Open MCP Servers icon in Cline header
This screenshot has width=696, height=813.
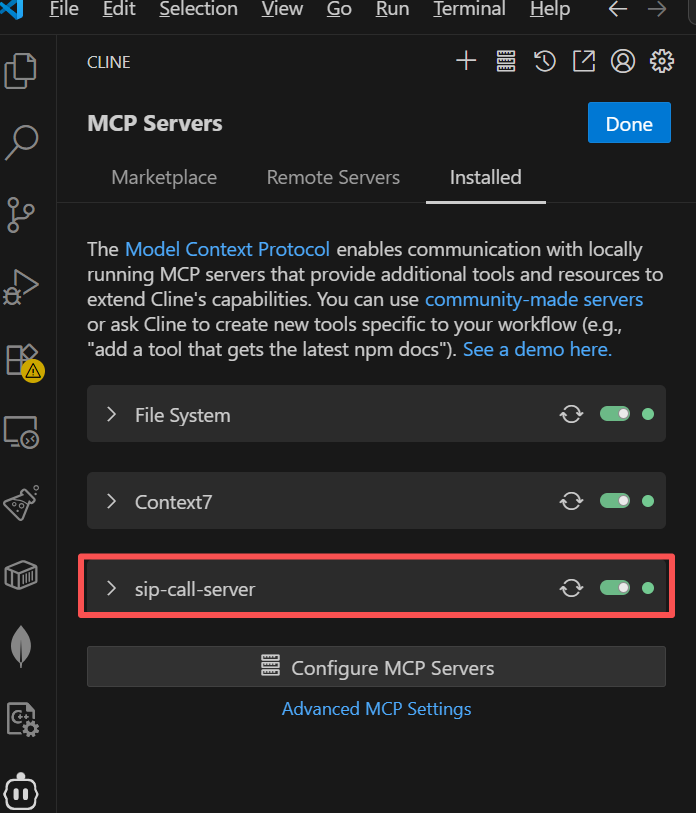(506, 61)
